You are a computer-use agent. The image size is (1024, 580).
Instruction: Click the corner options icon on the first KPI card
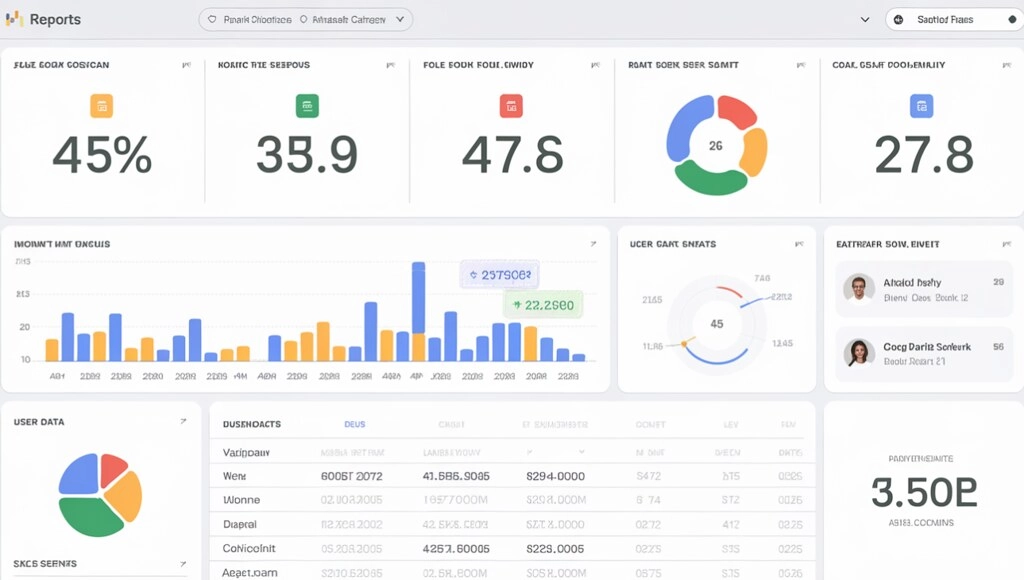[187, 63]
